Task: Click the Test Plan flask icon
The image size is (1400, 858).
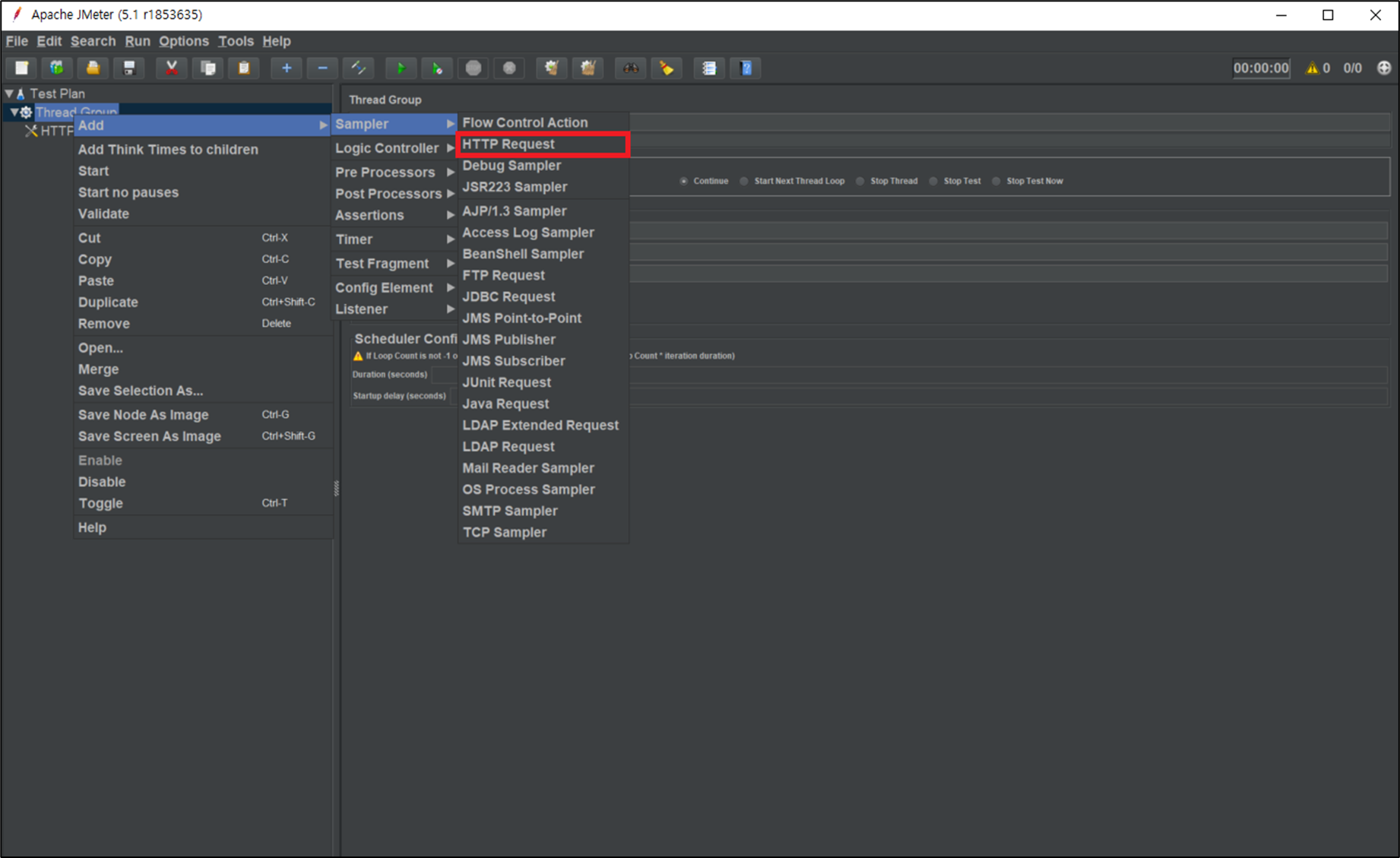Action: pyautogui.click(x=21, y=94)
